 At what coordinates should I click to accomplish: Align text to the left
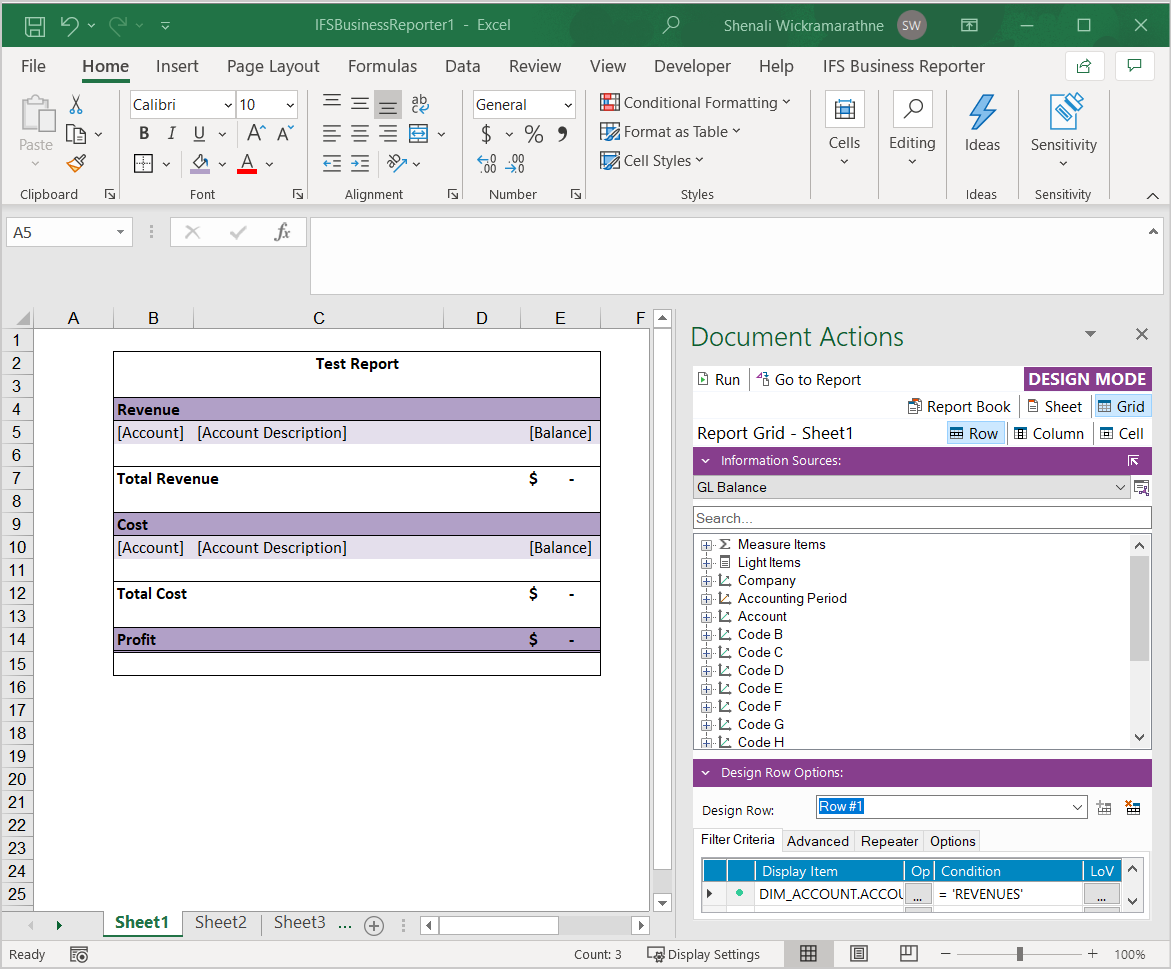(332, 134)
